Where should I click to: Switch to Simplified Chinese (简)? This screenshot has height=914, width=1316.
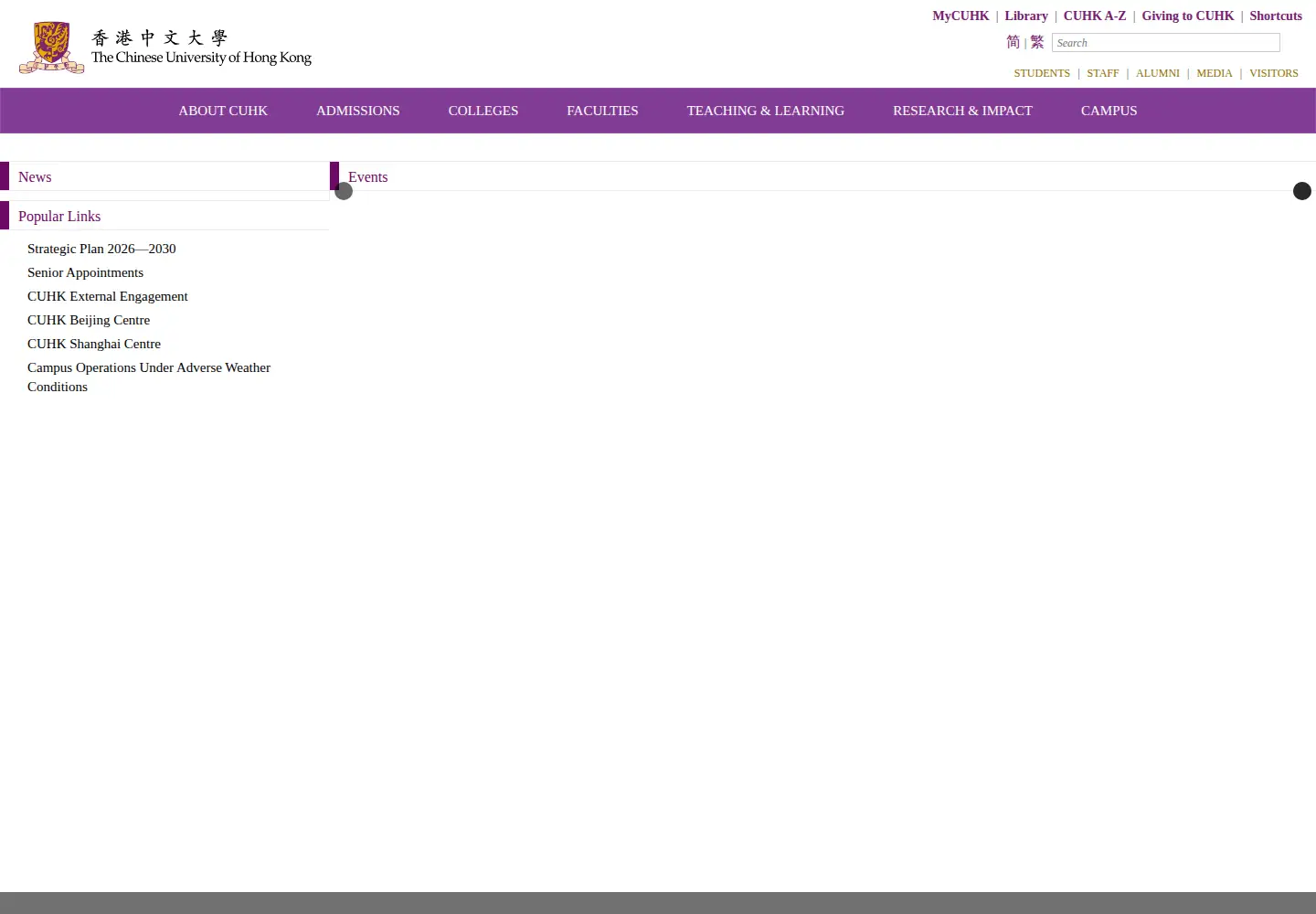click(x=1013, y=42)
